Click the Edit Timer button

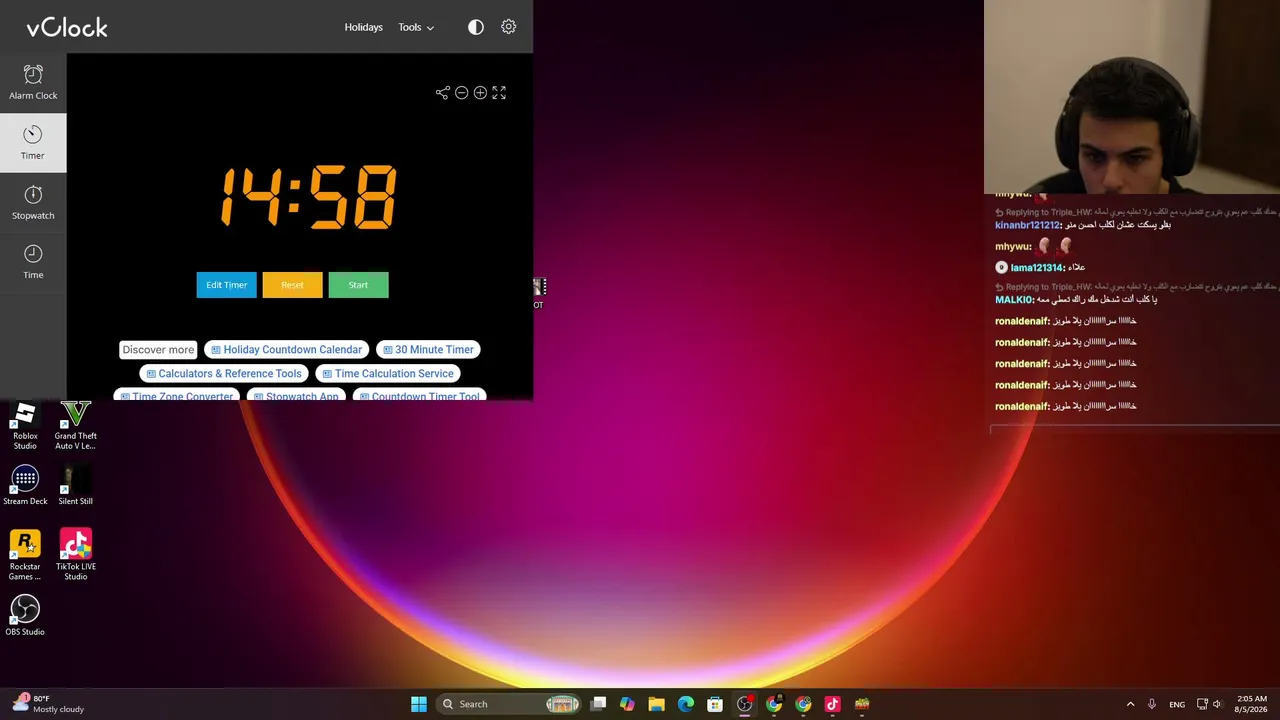coord(227,285)
